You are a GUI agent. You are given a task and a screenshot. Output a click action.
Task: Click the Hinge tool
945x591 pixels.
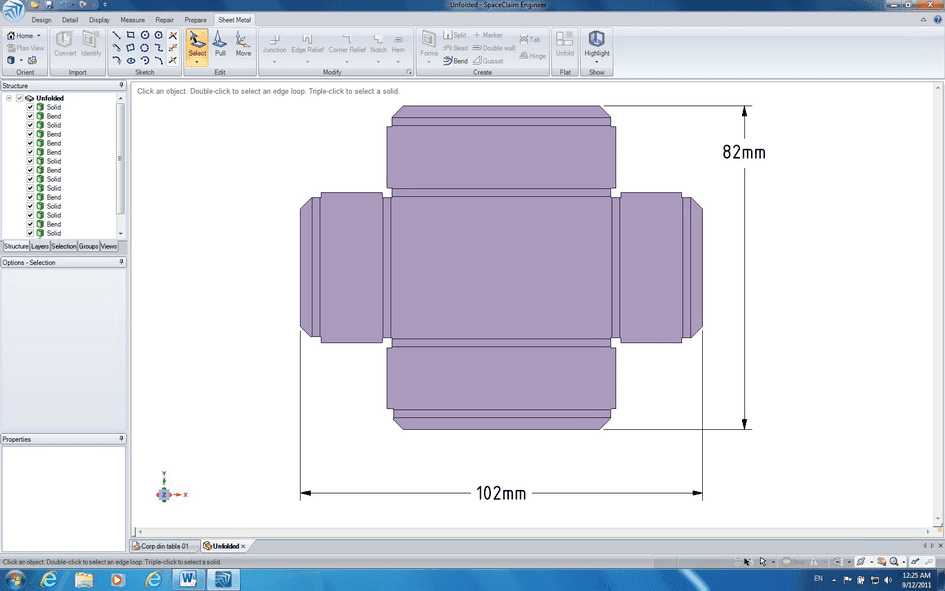point(532,56)
